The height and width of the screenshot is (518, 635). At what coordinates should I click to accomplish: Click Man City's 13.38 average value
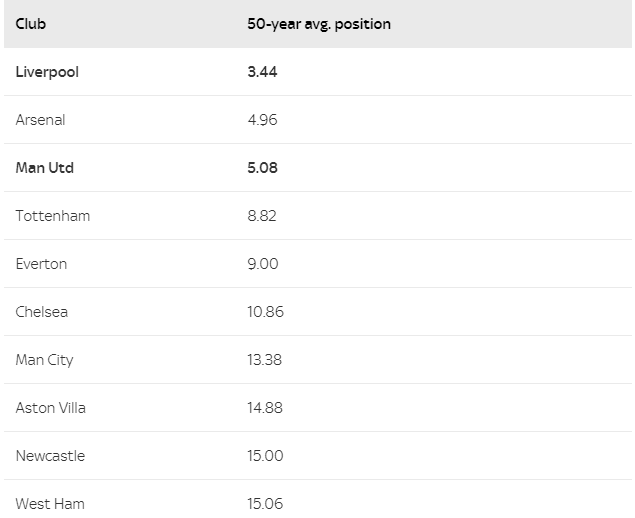tap(264, 360)
